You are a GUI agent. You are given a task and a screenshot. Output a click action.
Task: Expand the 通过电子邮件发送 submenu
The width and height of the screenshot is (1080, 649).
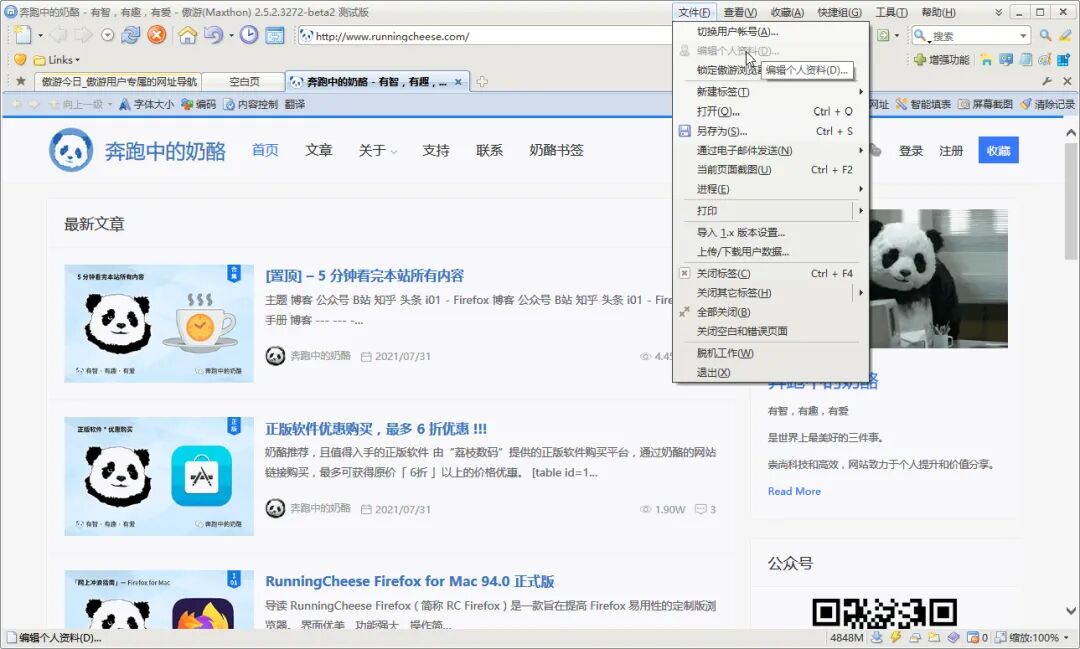click(x=770, y=150)
